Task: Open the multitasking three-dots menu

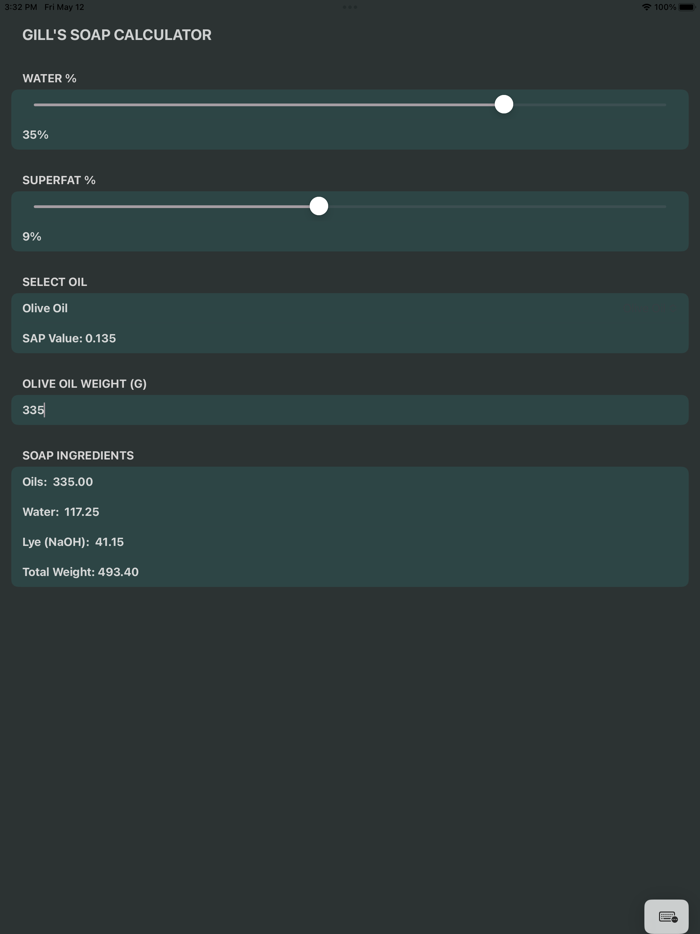Action: pyautogui.click(x=350, y=7)
